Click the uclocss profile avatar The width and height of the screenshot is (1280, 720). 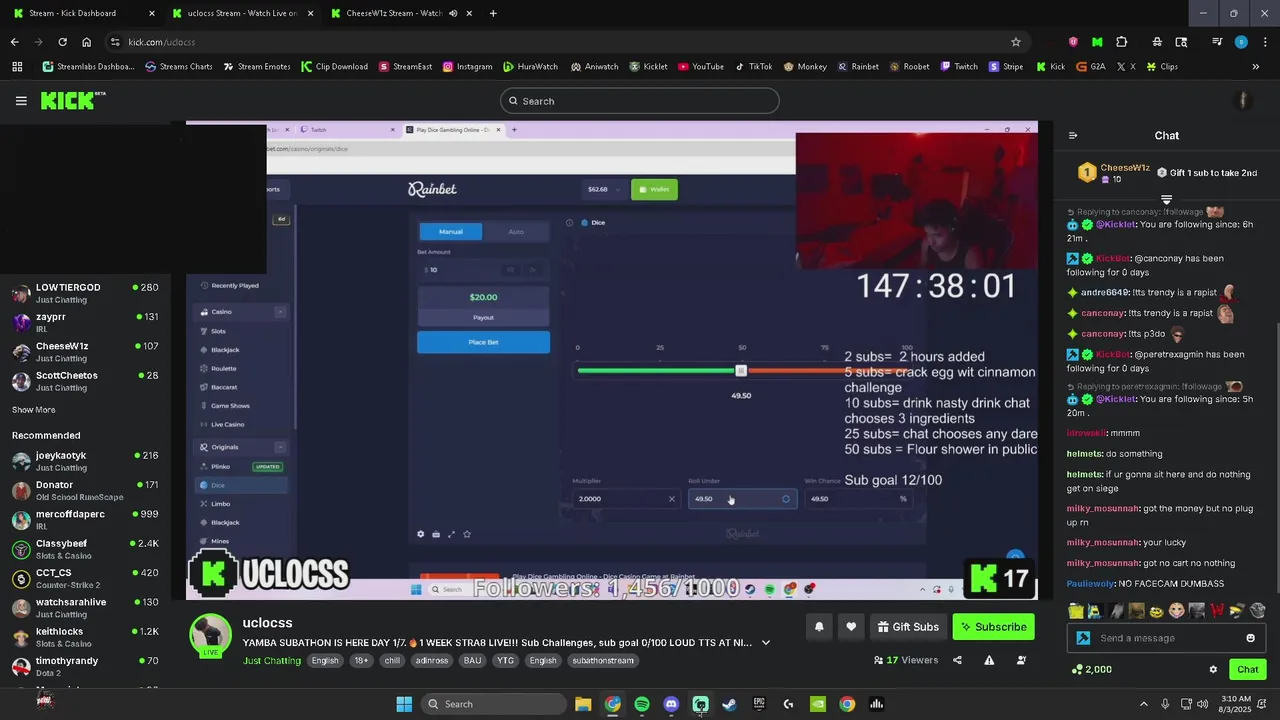(211, 636)
